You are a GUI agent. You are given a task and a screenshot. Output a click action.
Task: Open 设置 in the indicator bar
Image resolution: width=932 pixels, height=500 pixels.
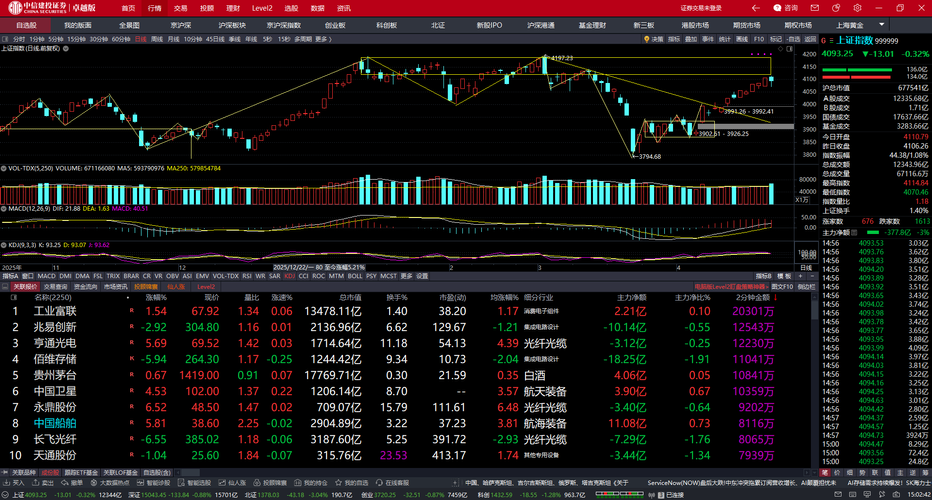click(x=422, y=276)
